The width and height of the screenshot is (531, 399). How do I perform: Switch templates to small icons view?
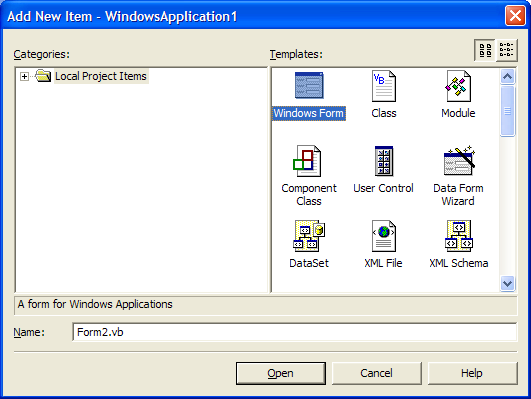(507, 50)
